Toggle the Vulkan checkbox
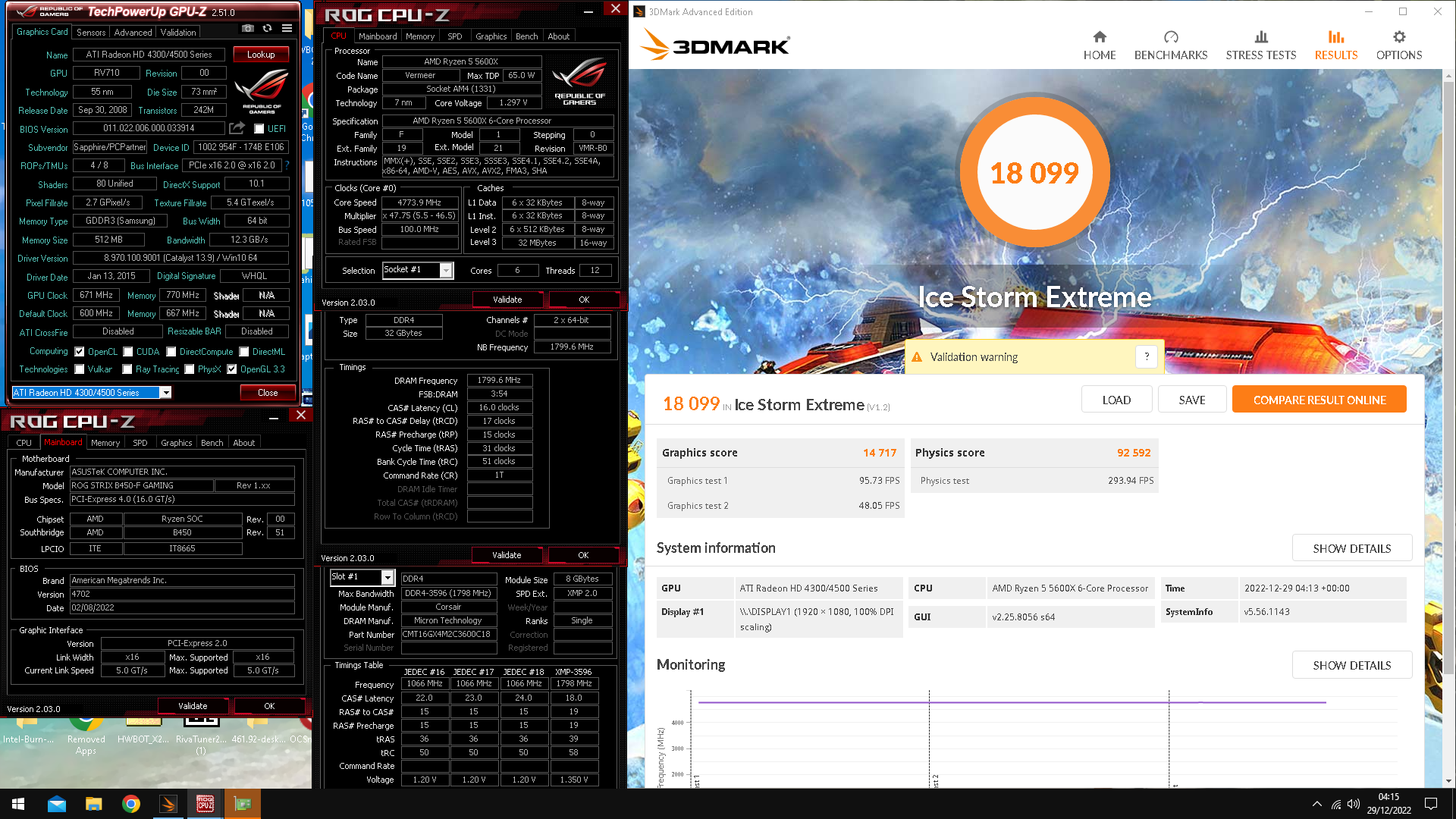 point(80,369)
